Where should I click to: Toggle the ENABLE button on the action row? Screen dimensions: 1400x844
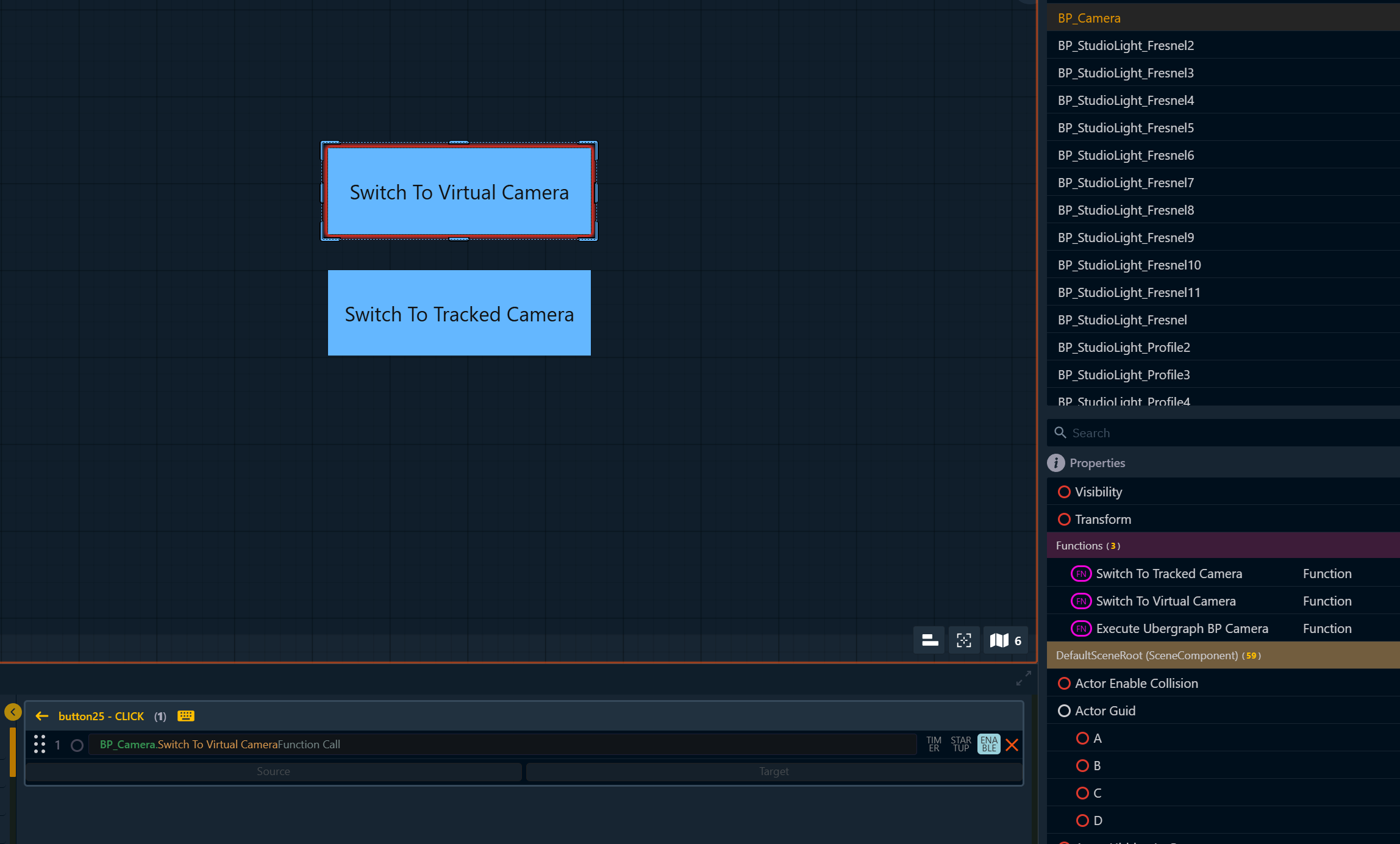click(x=989, y=744)
